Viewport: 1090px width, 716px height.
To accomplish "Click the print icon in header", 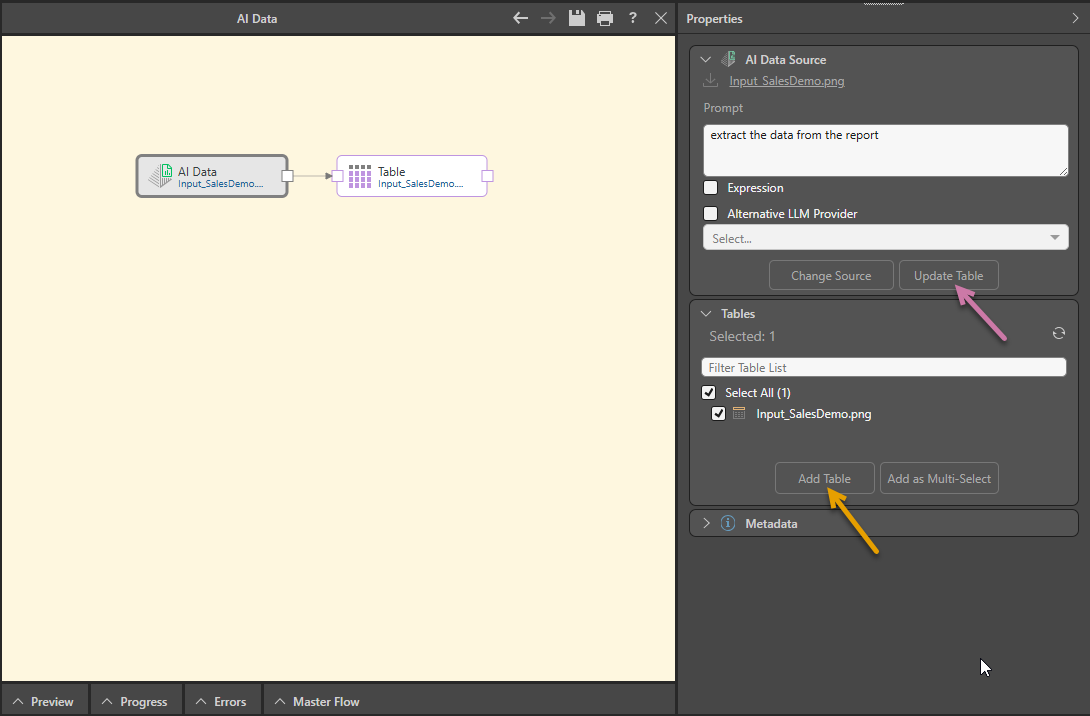I will coord(604,18).
